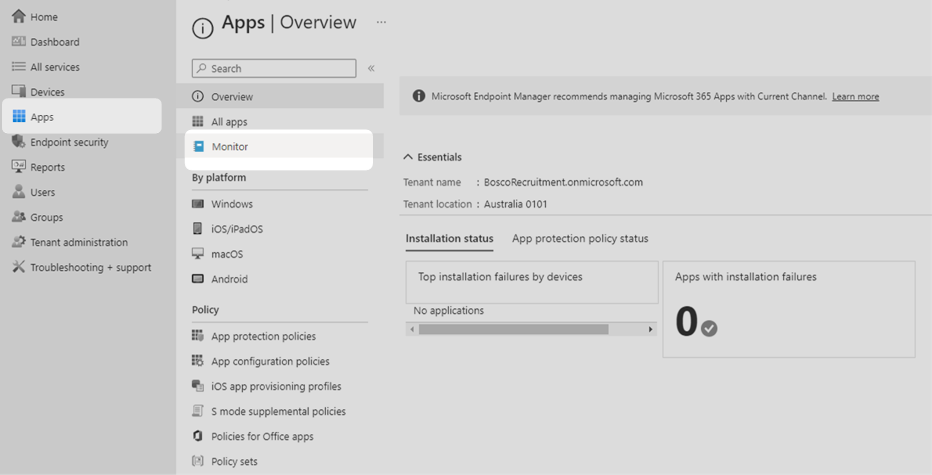Click the blue Monitor book icon

199,146
